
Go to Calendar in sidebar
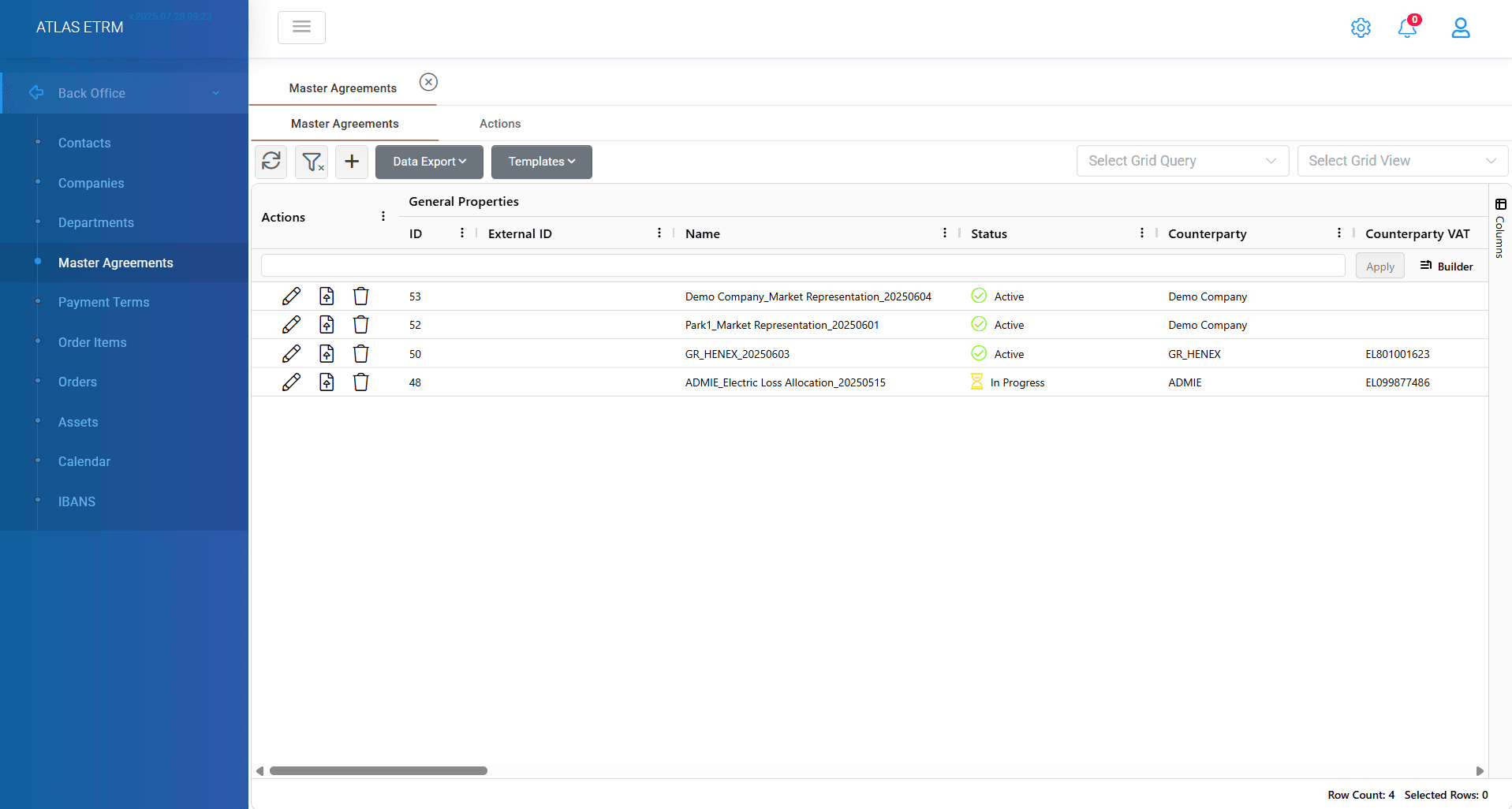(84, 461)
